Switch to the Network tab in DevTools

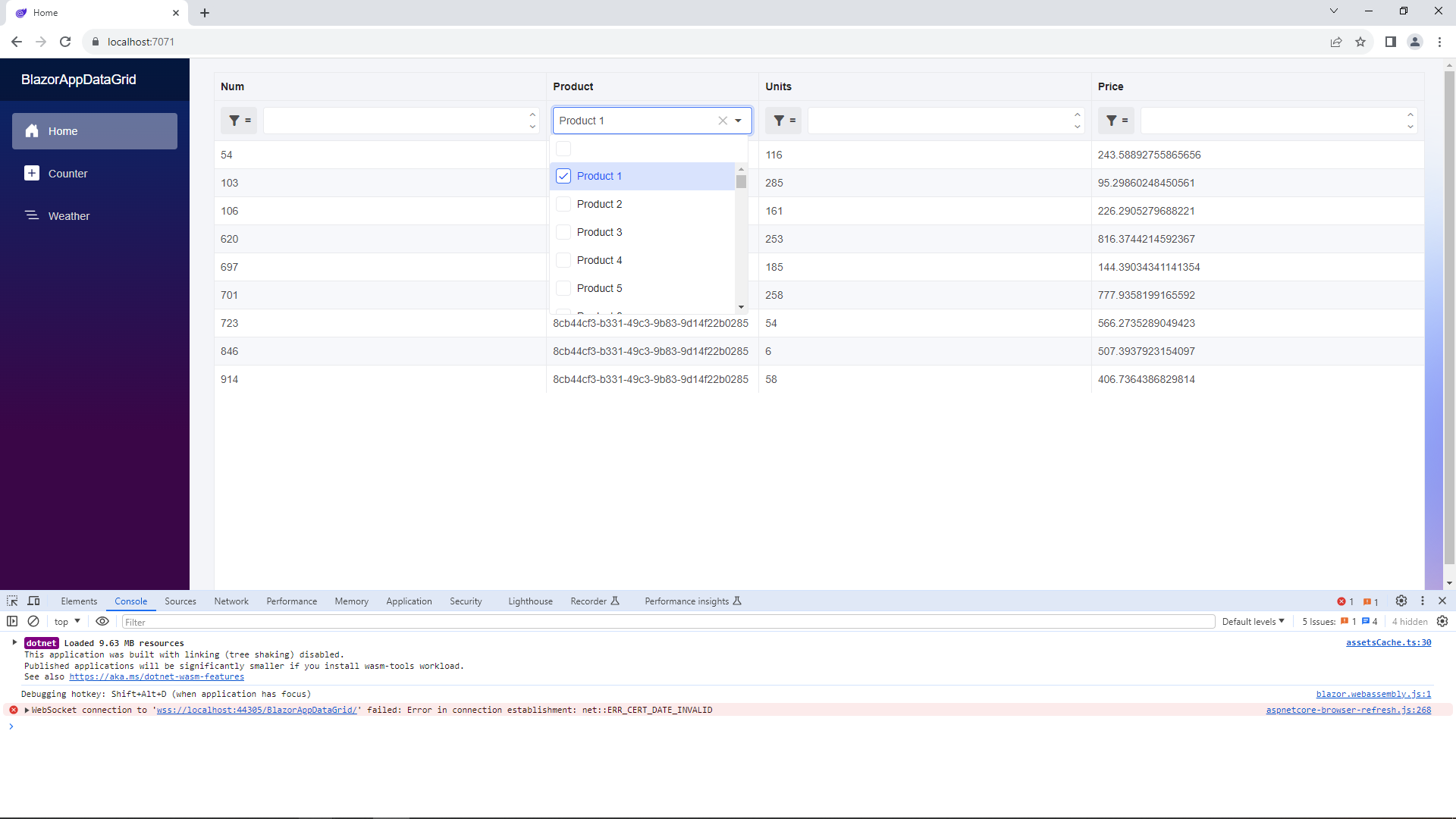pyautogui.click(x=231, y=601)
